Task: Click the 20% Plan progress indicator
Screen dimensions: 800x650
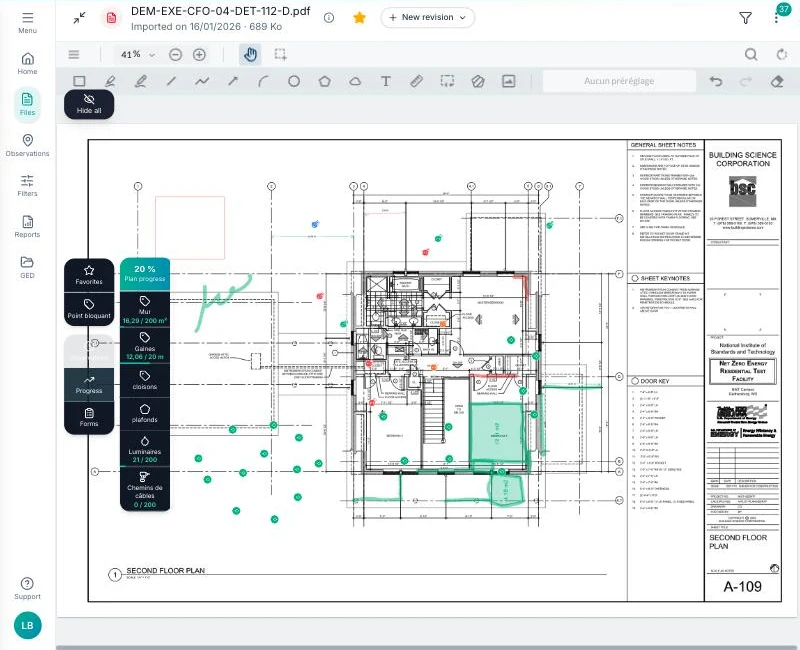Action: point(145,273)
